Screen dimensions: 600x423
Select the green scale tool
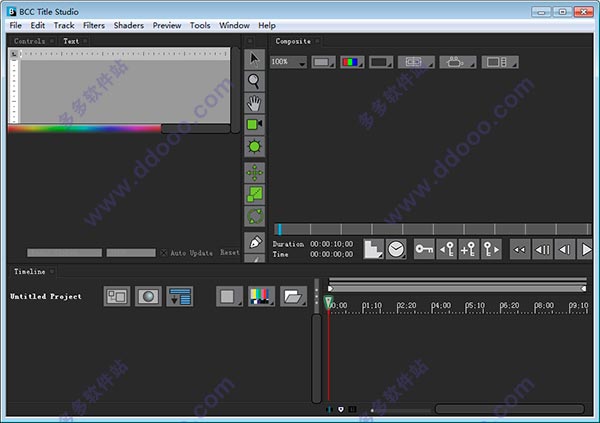[x=254, y=194]
